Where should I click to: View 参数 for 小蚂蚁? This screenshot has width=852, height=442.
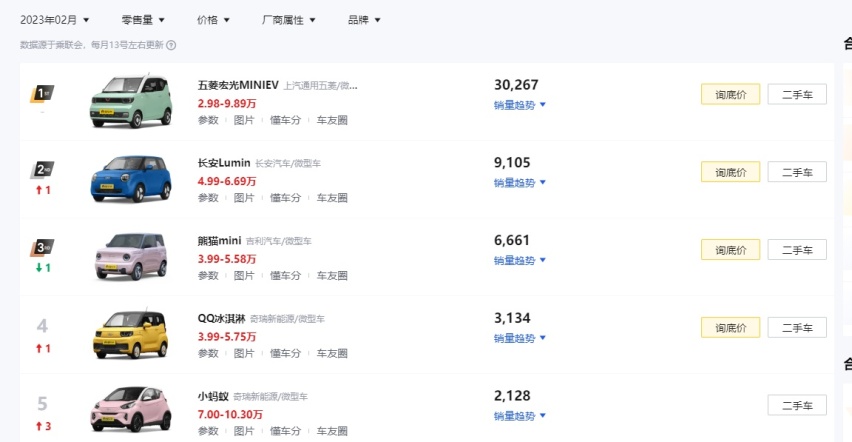208,431
